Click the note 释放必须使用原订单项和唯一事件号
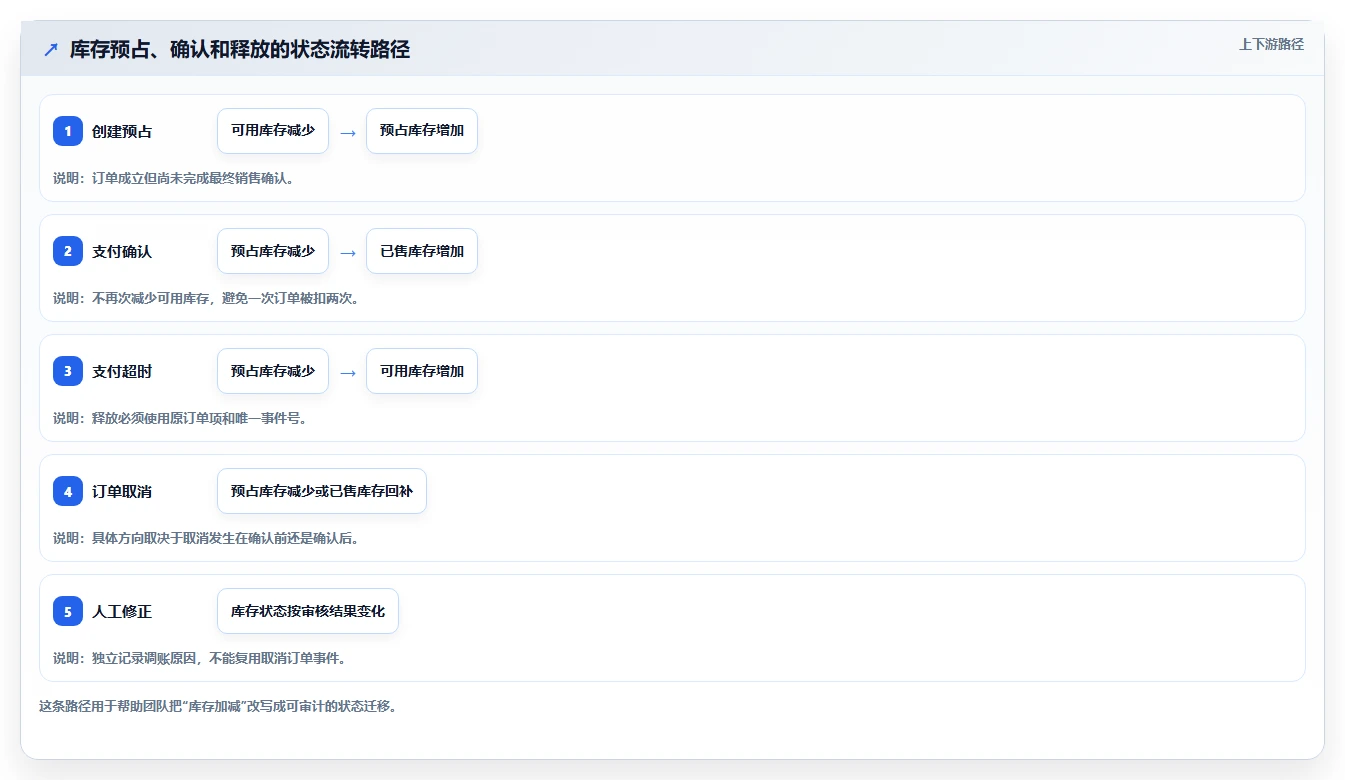Viewport: 1345px width, 780px height. (x=180, y=418)
